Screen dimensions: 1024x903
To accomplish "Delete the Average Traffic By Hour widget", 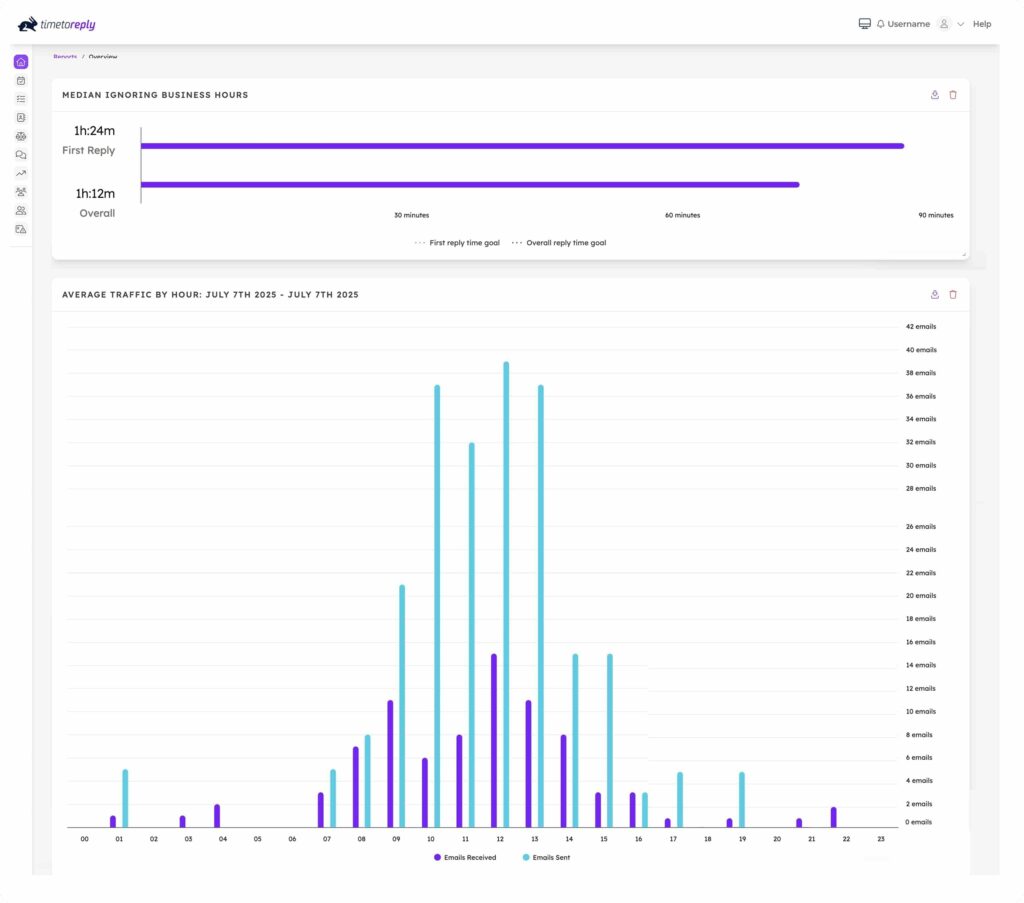I will (953, 295).
